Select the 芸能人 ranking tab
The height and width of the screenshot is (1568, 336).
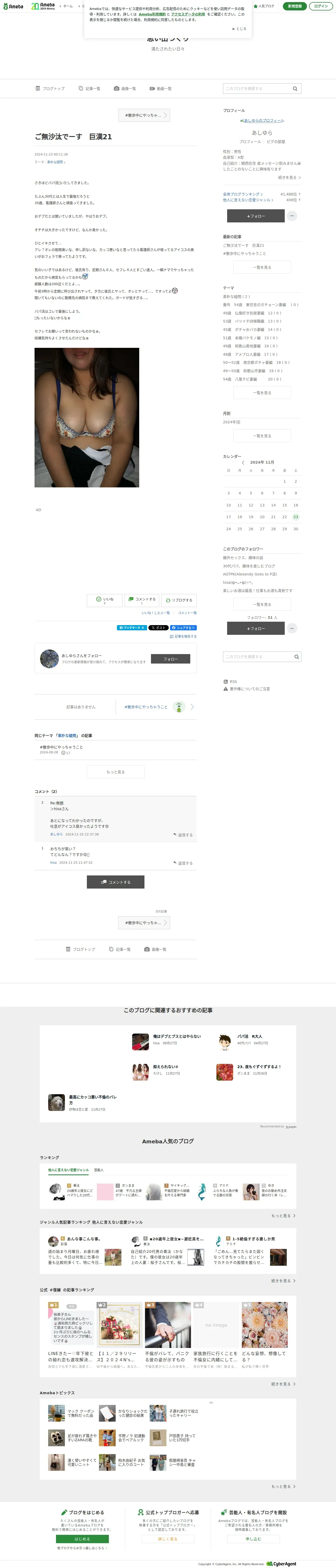99,1170
